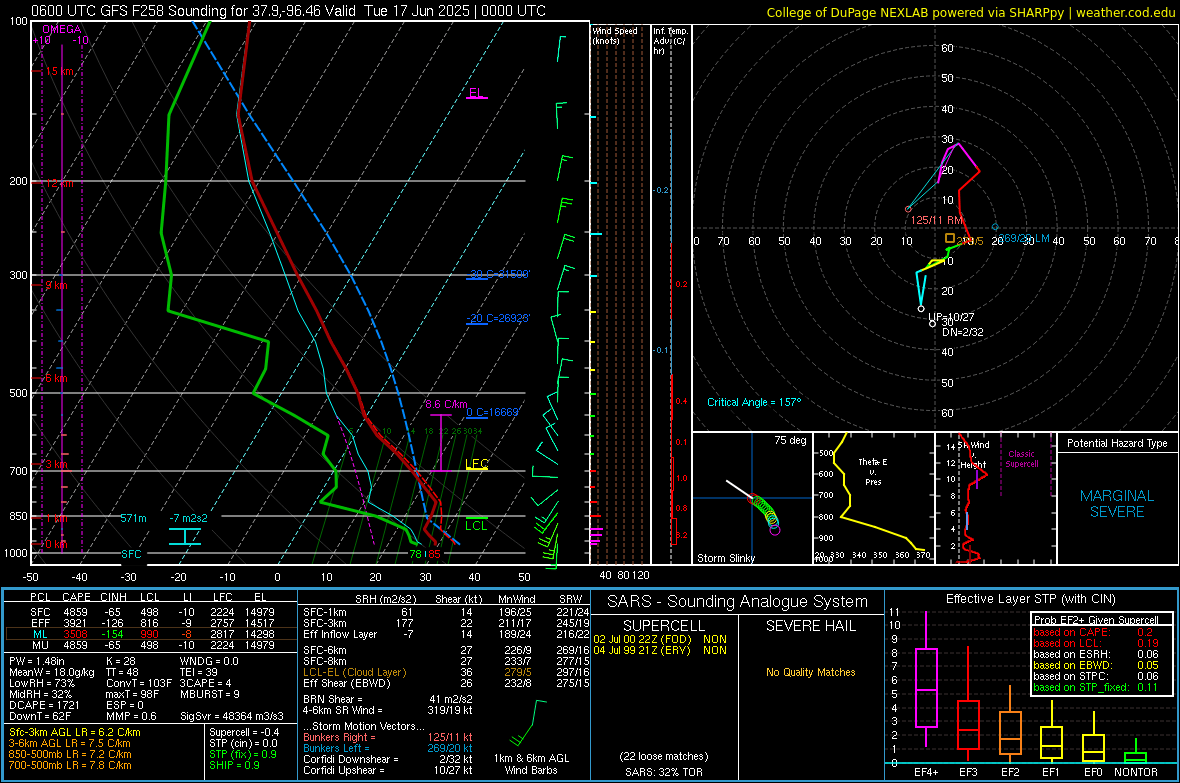
Task: Click the green LCL marker on the Skew-T
Action: tap(476, 525)
